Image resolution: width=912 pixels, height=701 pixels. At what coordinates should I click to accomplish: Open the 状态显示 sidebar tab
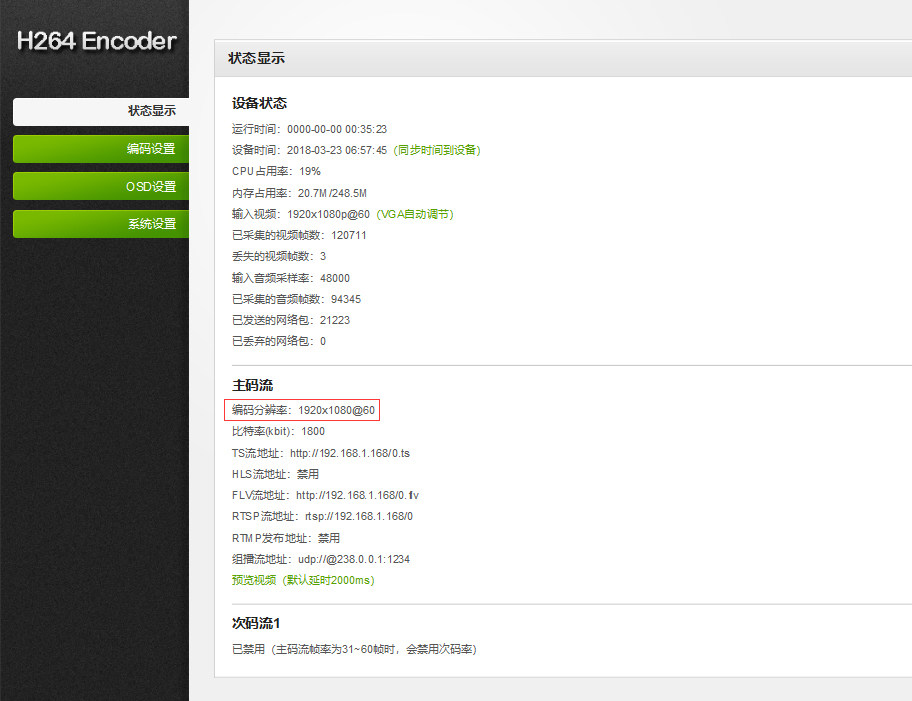coord(101,111)
